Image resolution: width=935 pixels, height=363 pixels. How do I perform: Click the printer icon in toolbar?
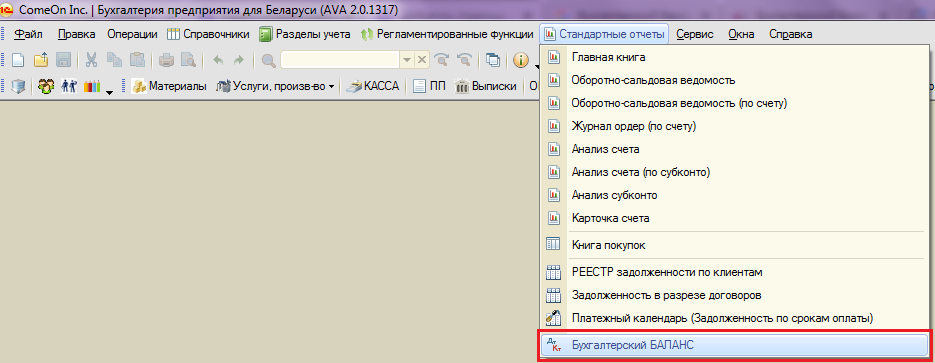pyautogui.click(x=166, y=60)
